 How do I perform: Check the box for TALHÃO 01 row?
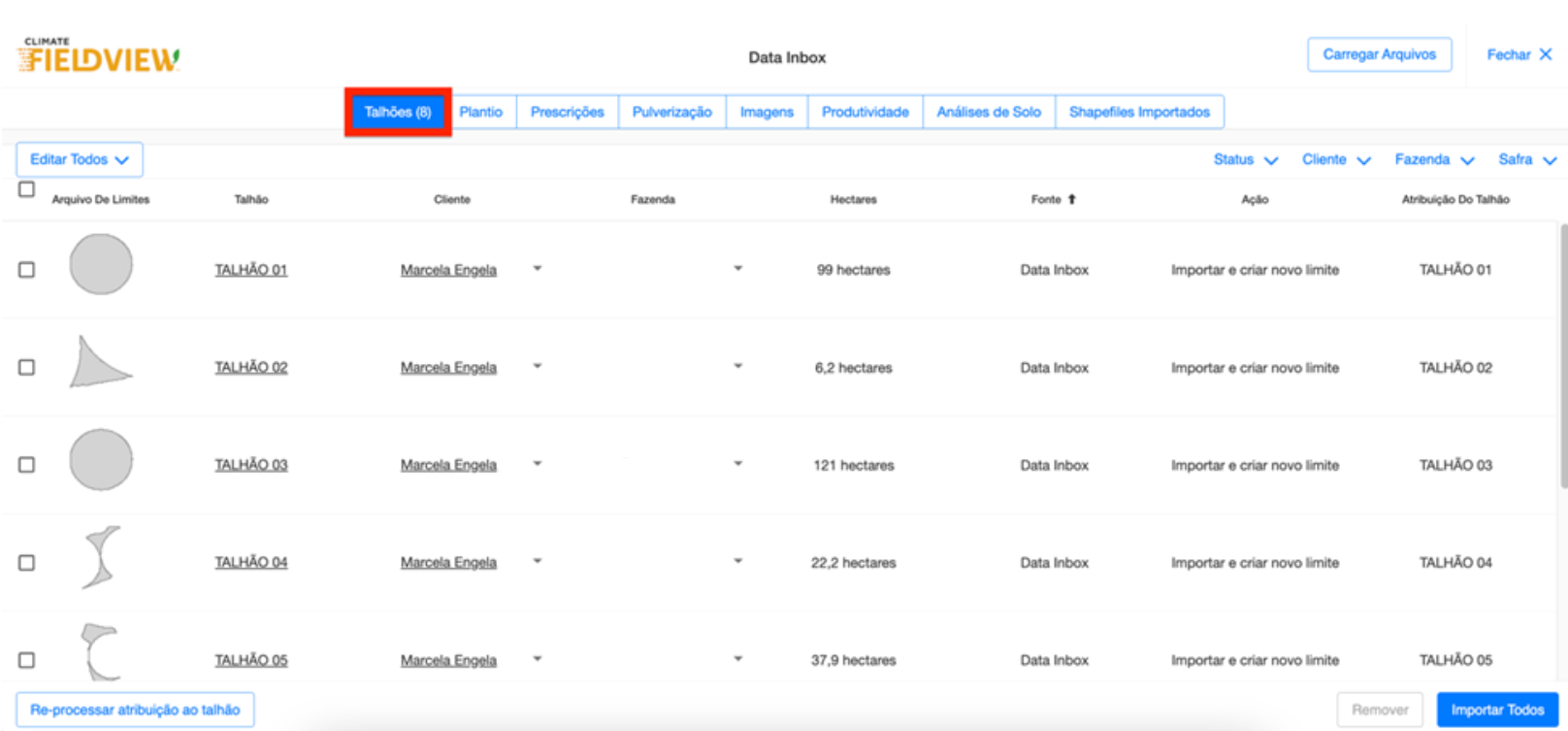27,270
